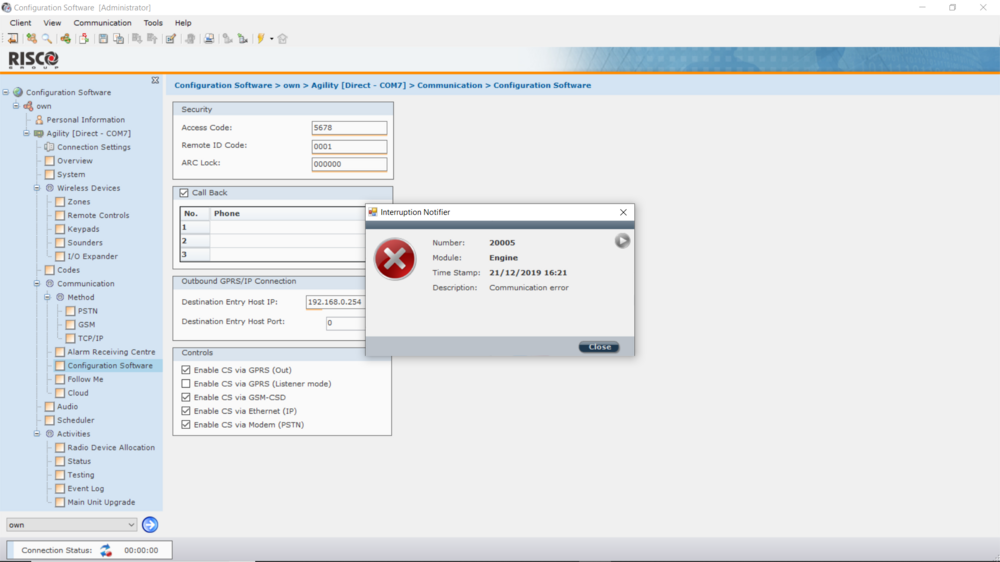Close the navigation tree panel with X
This screenshot has width=1000, height=562.
155,80
